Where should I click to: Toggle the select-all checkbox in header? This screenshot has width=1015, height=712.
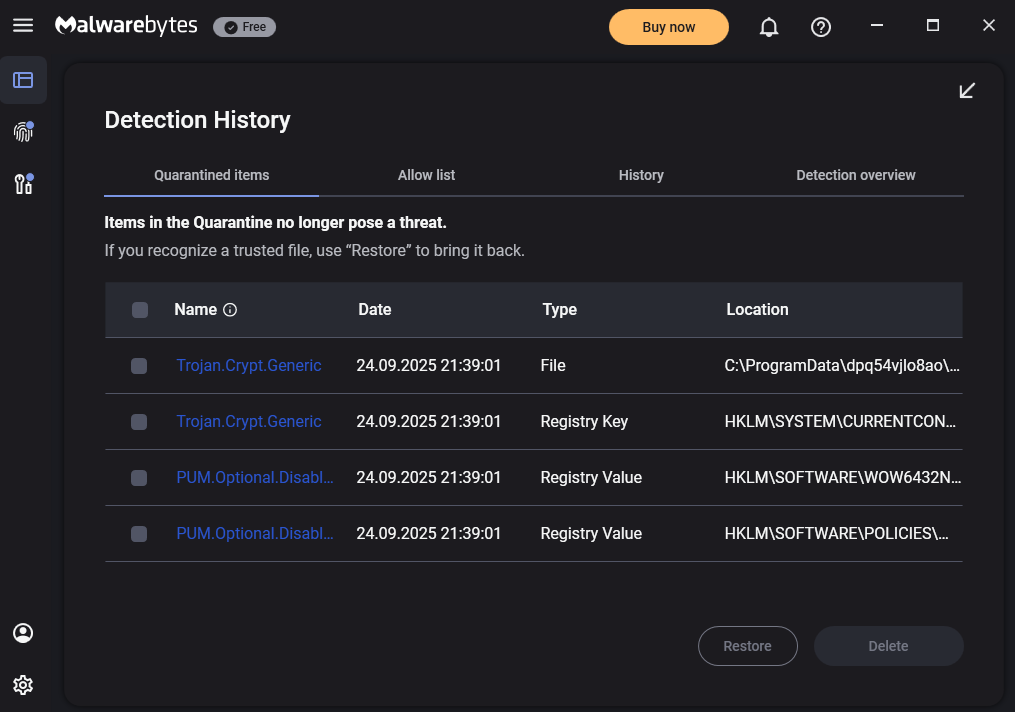pyautogui.click(x=140, y=310)
